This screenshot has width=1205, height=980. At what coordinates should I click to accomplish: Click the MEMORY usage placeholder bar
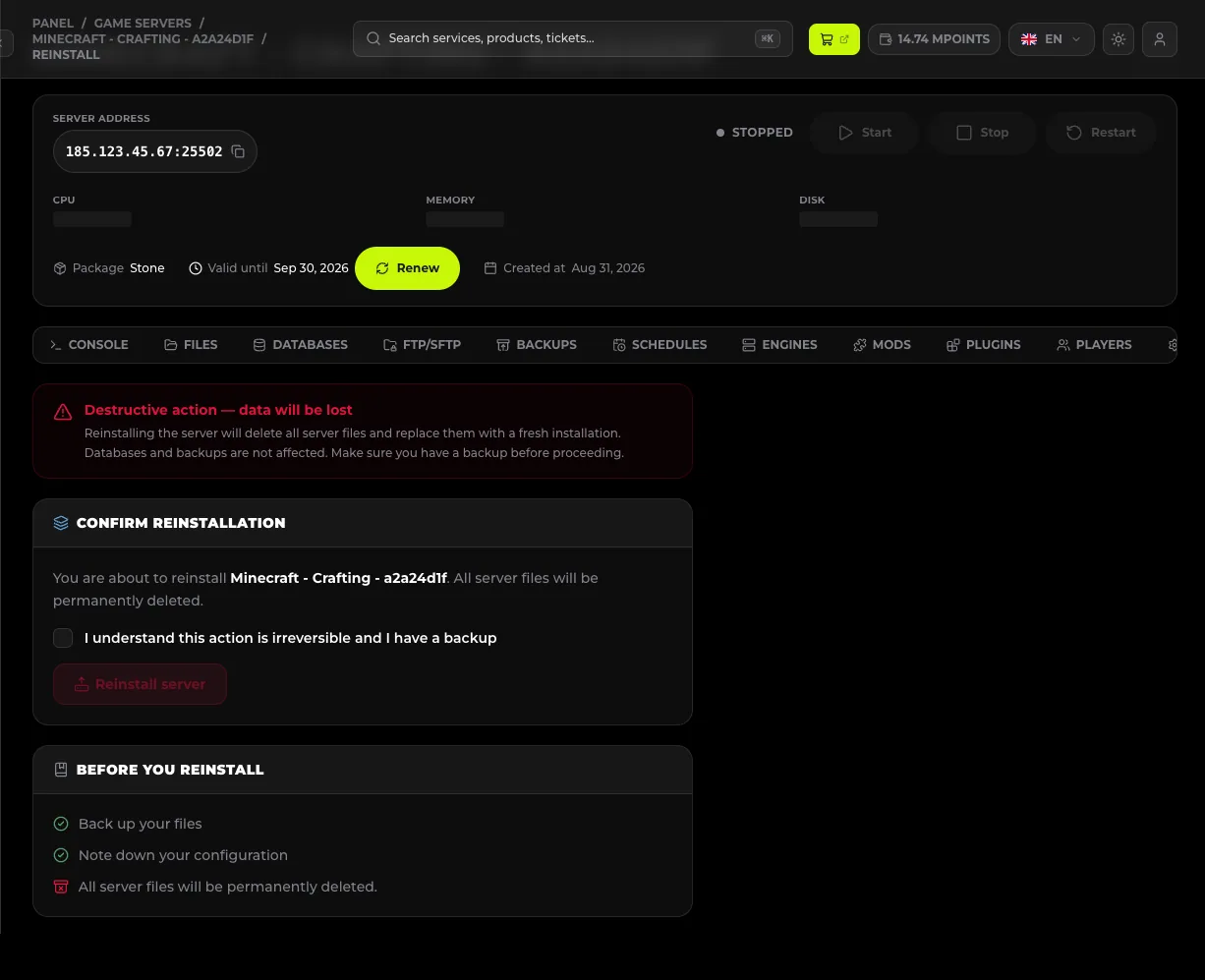465,219
